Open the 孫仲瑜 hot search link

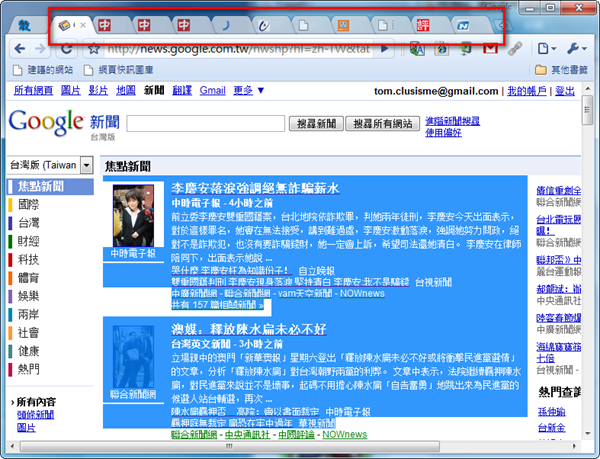point(551,412)
